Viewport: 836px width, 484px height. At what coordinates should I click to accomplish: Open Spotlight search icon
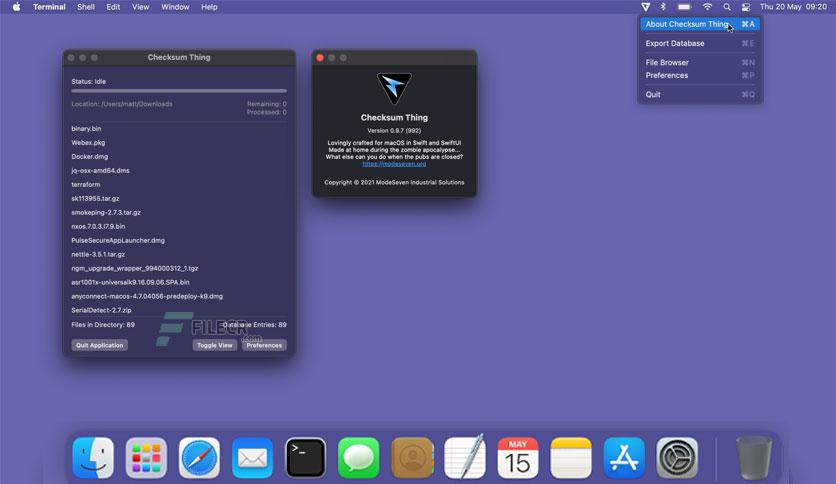click(727, 7)
